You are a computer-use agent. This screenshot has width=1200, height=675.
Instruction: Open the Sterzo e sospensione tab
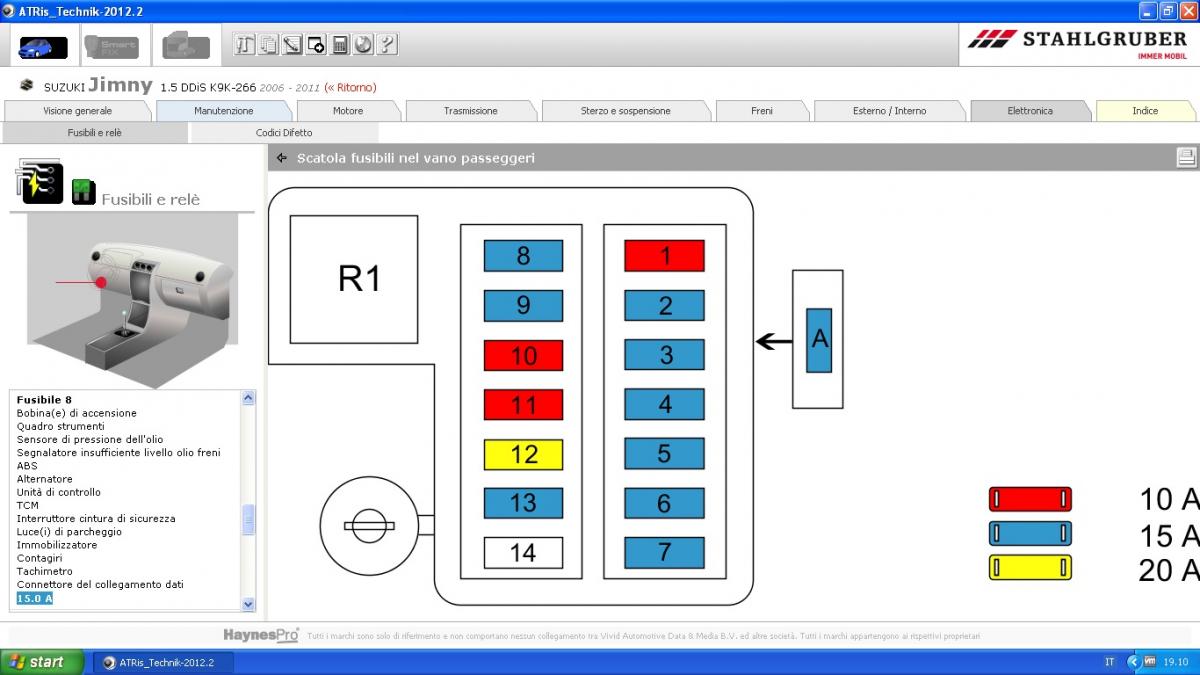(x=626, y=111)
